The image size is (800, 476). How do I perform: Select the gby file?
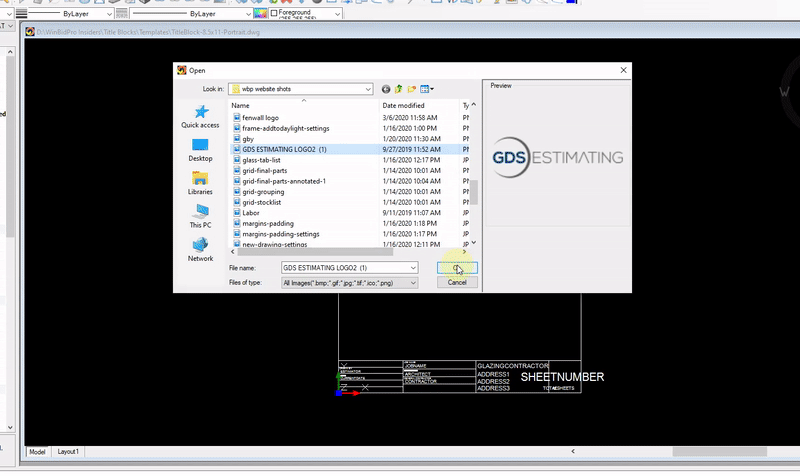tap(248, 139)
